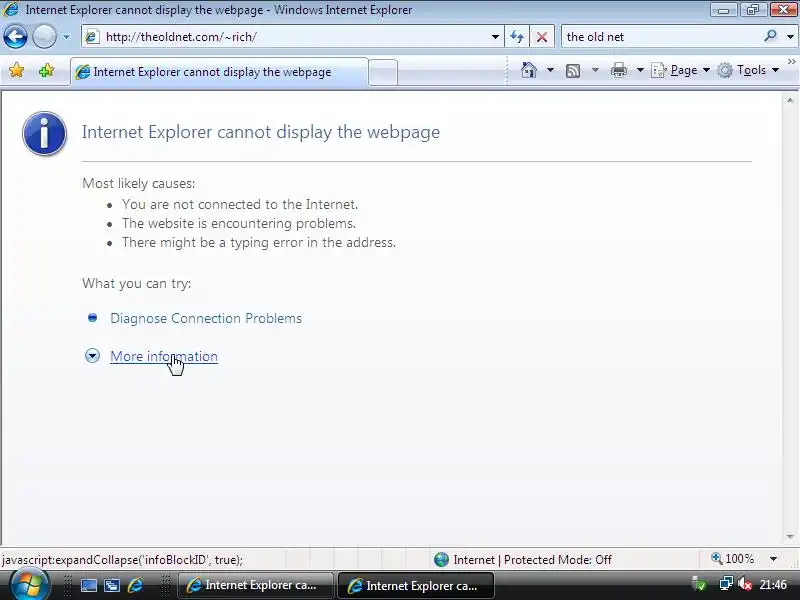
Task: Click the address bar with theoldnet.com URL
Action: click(x=292, y=37)
